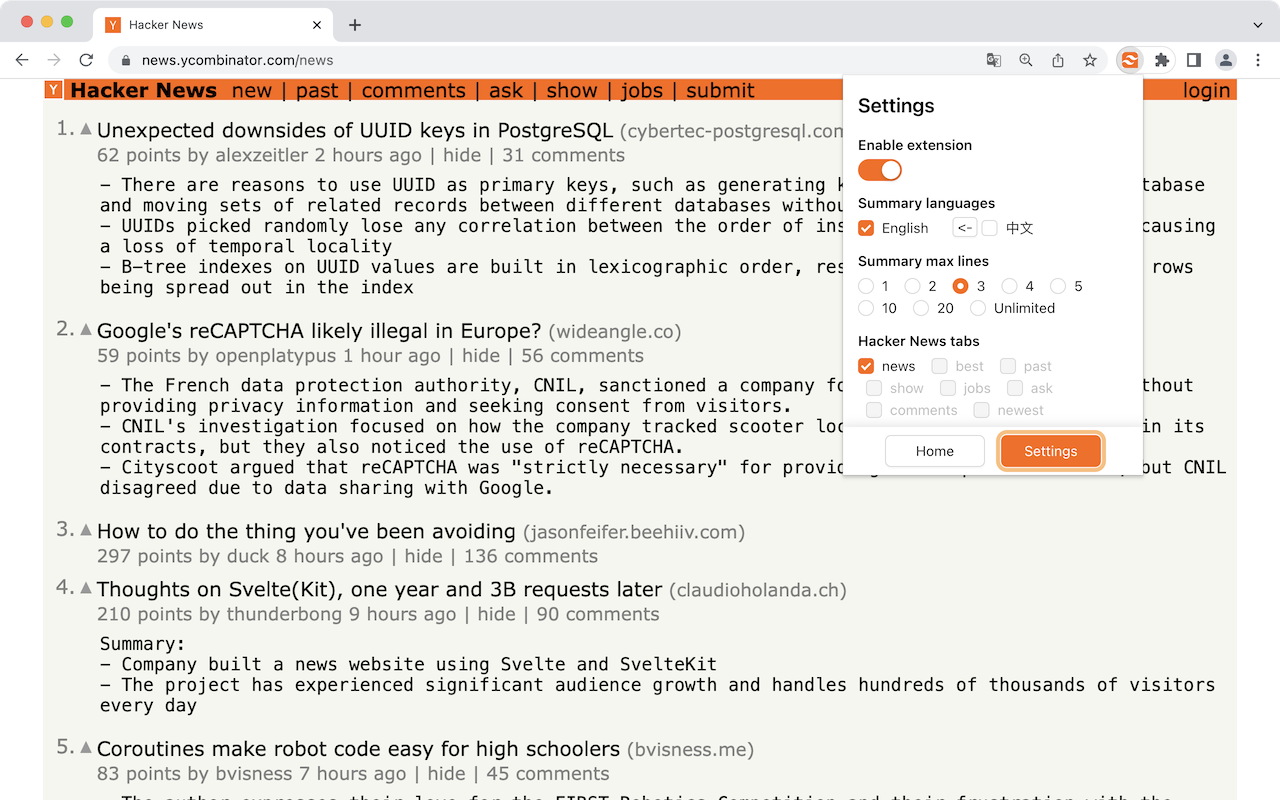This screenshot has width=1280, height=800.
Task: Click the language arrow '<-' button
Action: click(964, 227)
